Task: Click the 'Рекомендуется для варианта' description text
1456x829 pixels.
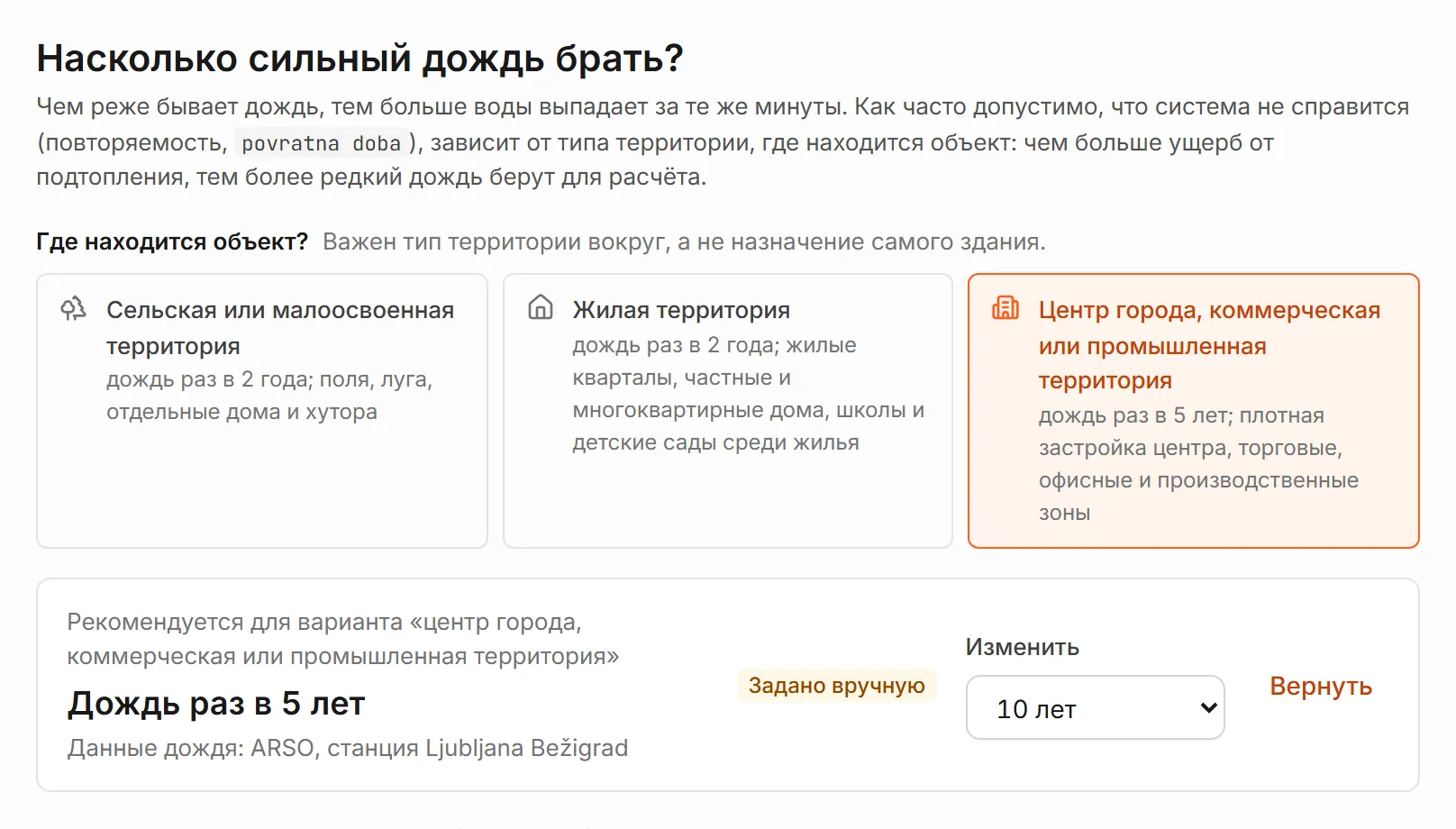Action: pyautogui.click(x=343, y=640)
